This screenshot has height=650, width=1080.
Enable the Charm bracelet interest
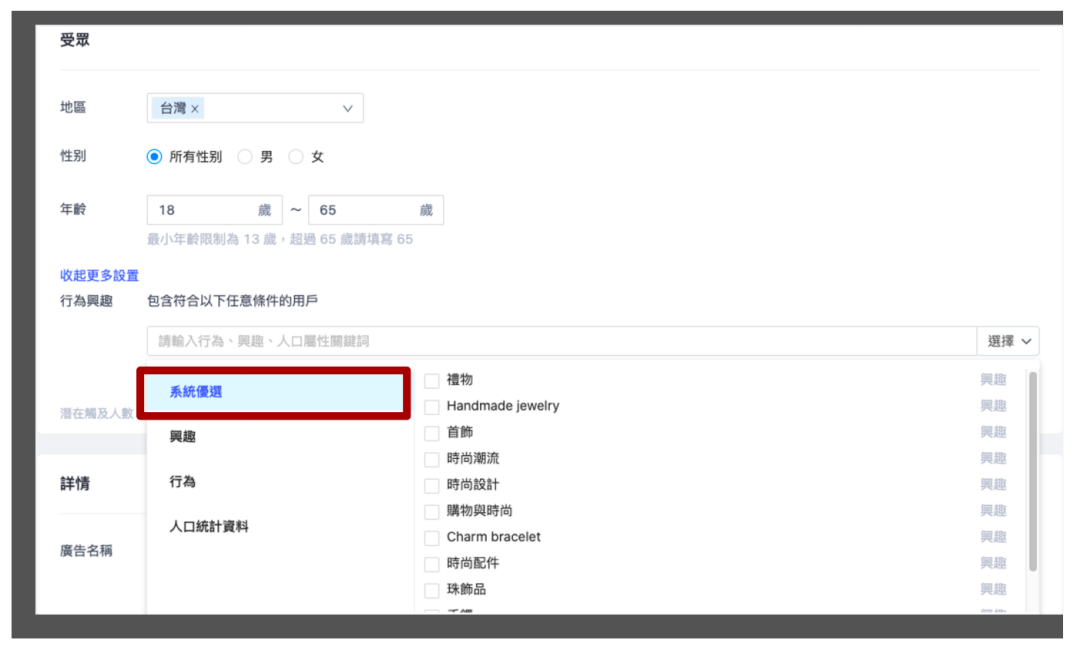[432, 537]
